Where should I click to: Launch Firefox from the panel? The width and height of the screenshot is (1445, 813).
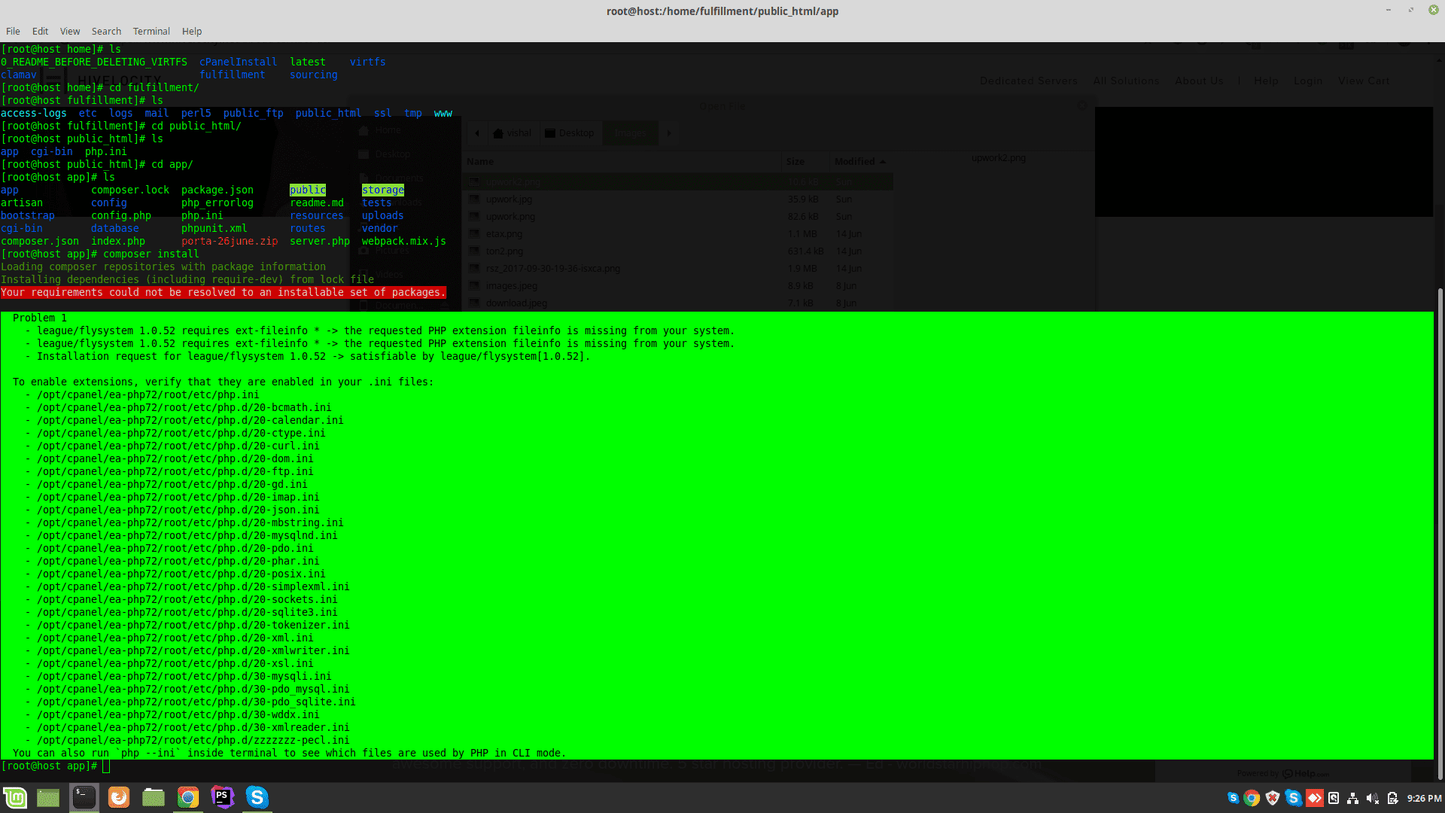119,797
